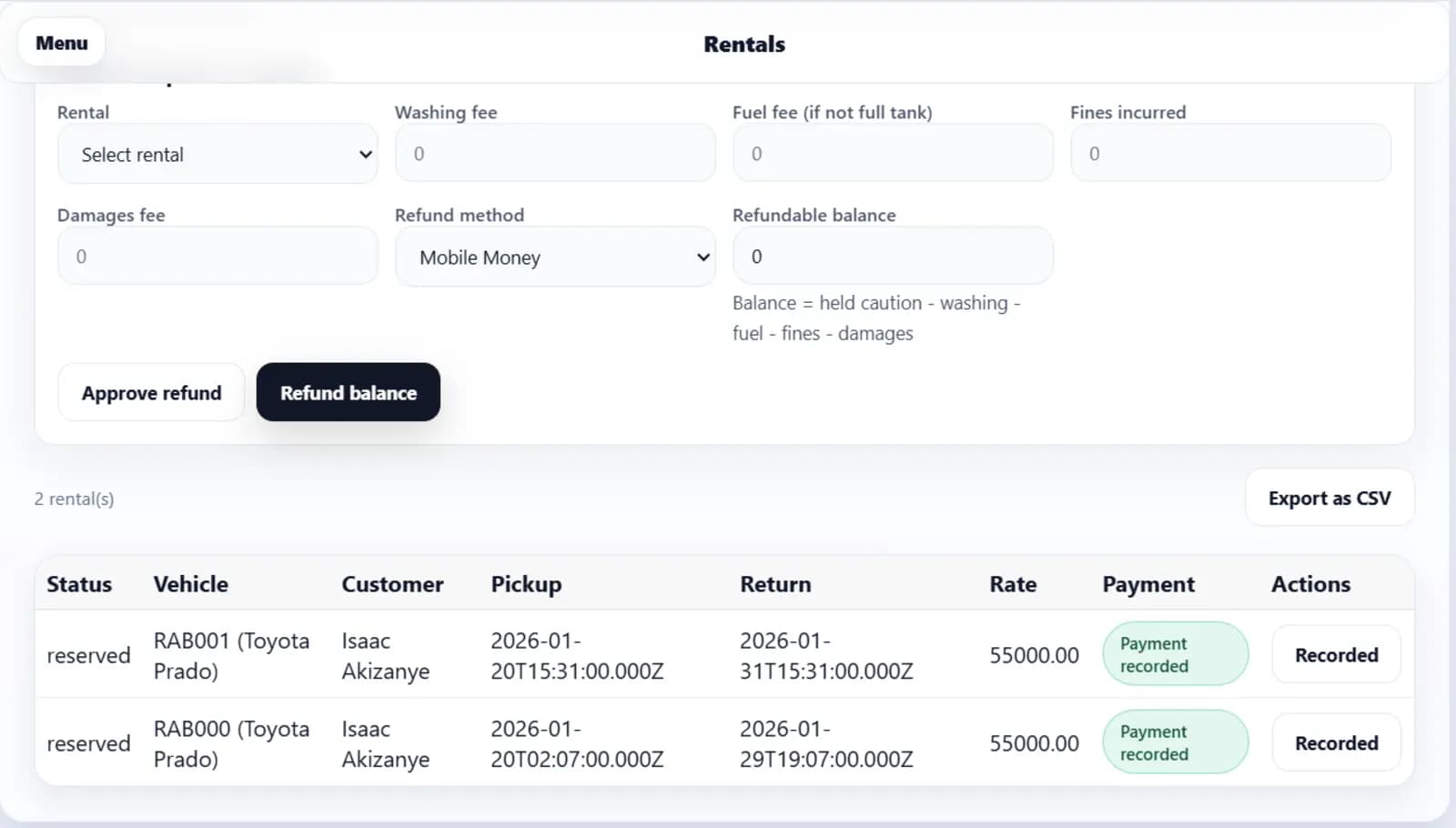Viewport: 1456px width, 828px height.
Task: Click the Fines incurred input field
Action: (x=1229, y=154)
